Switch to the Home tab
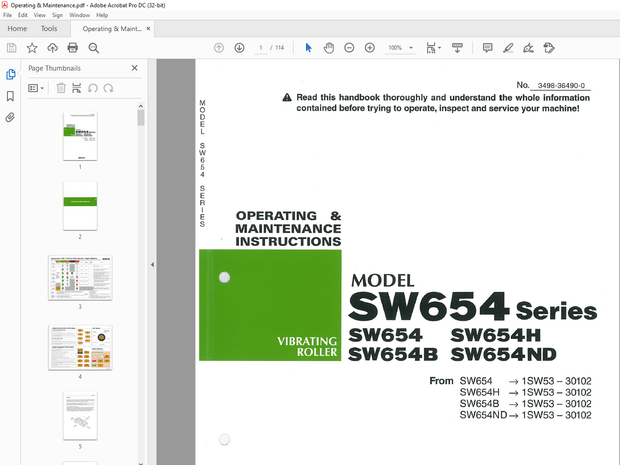Viewport: 620px width, 465px height. tap(17, 28)
